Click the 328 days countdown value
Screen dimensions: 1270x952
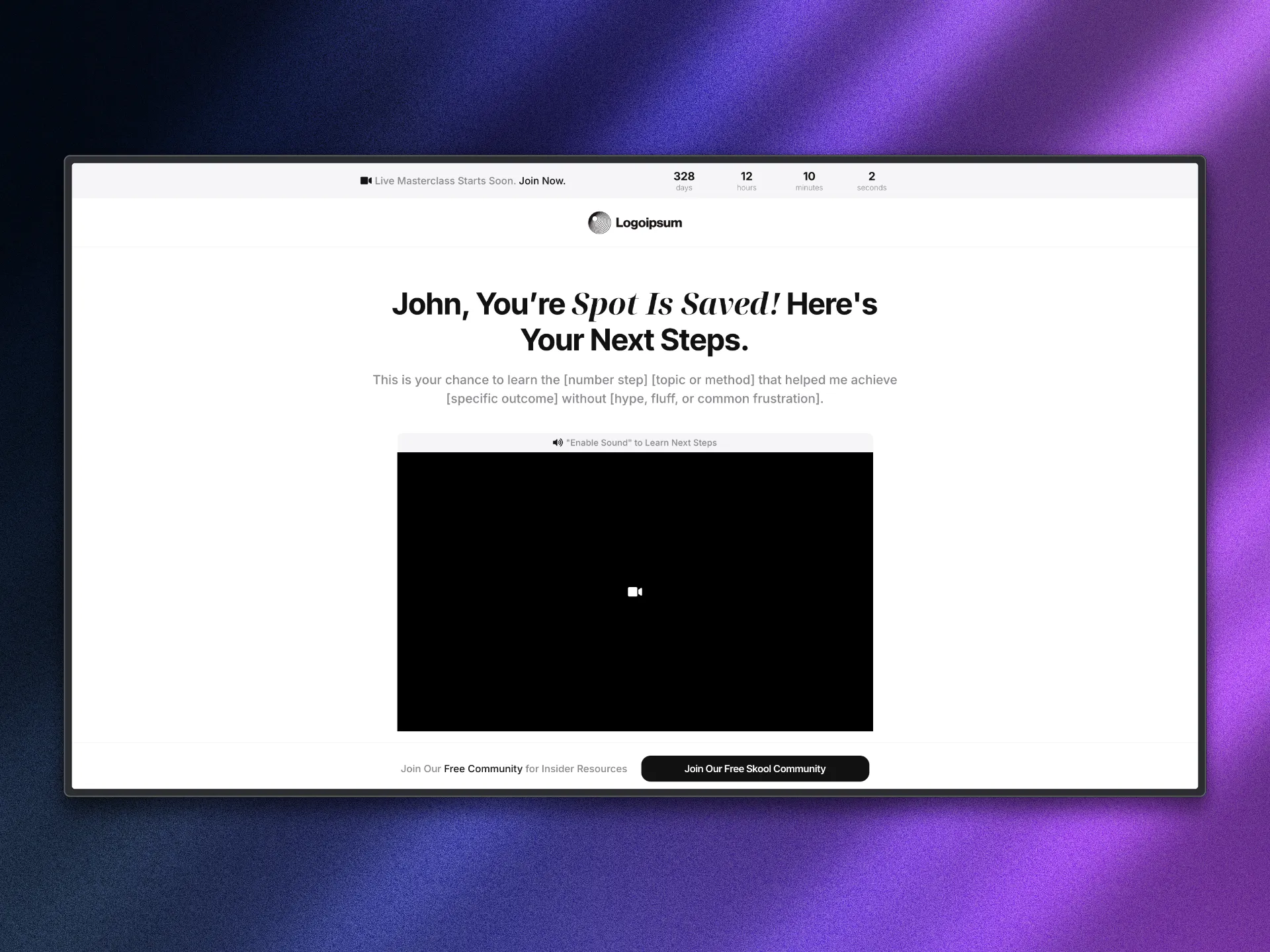pos(683,177)
